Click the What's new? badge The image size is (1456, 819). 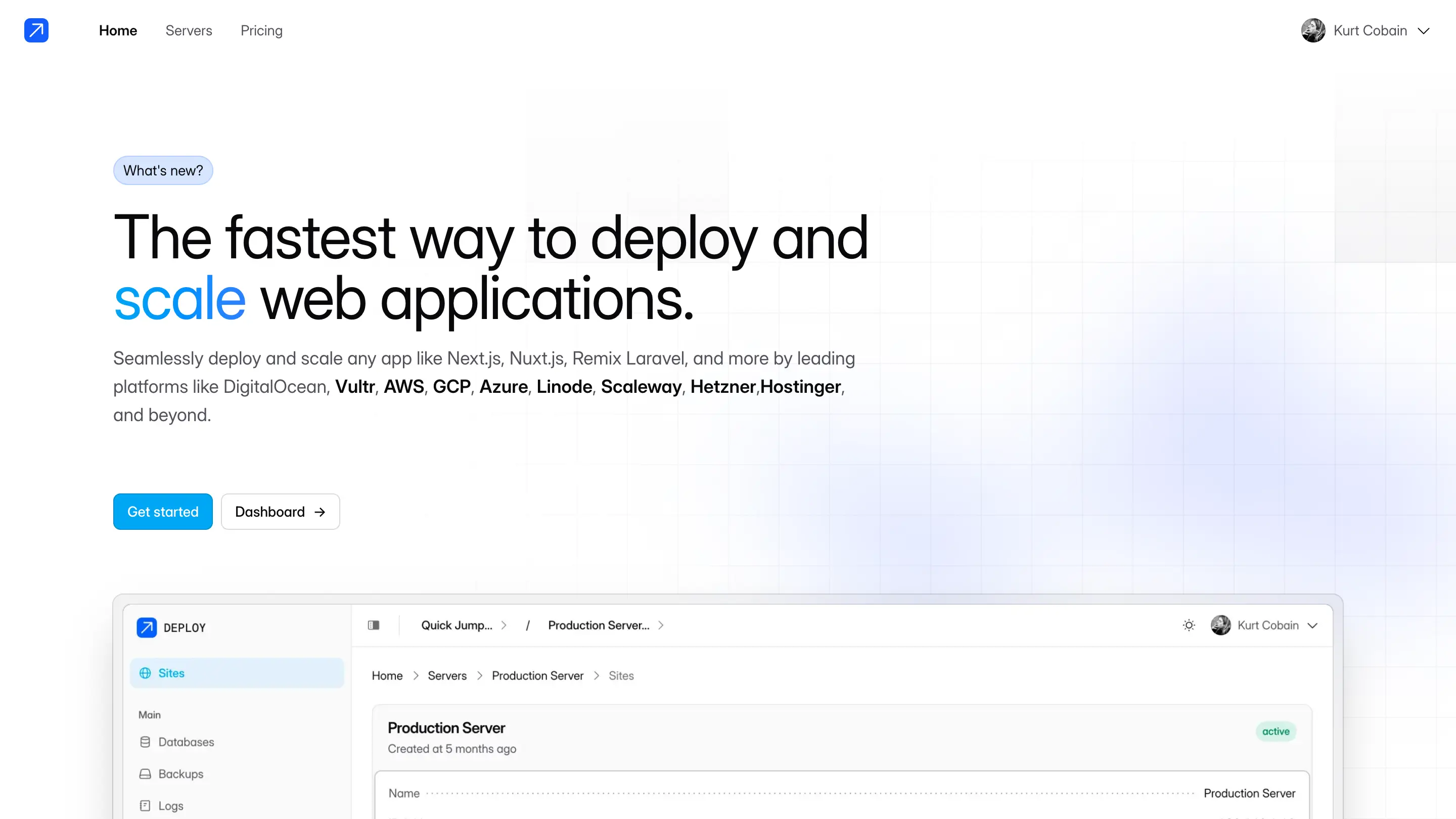pyautogui.click(x=163, y=170)
